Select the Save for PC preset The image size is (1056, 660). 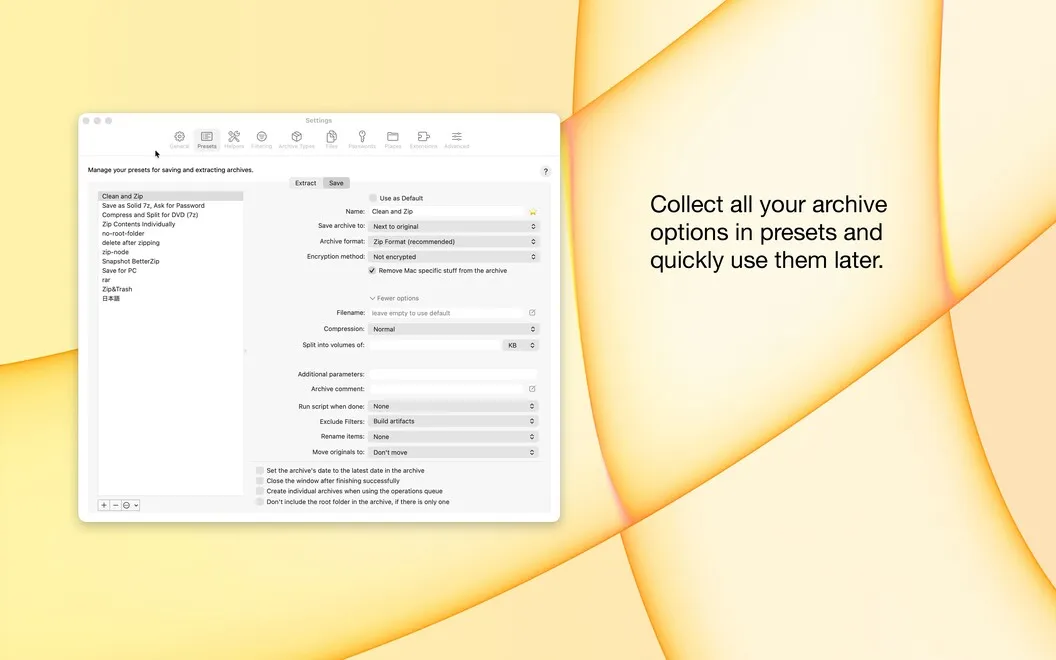[x=170, y=271]
